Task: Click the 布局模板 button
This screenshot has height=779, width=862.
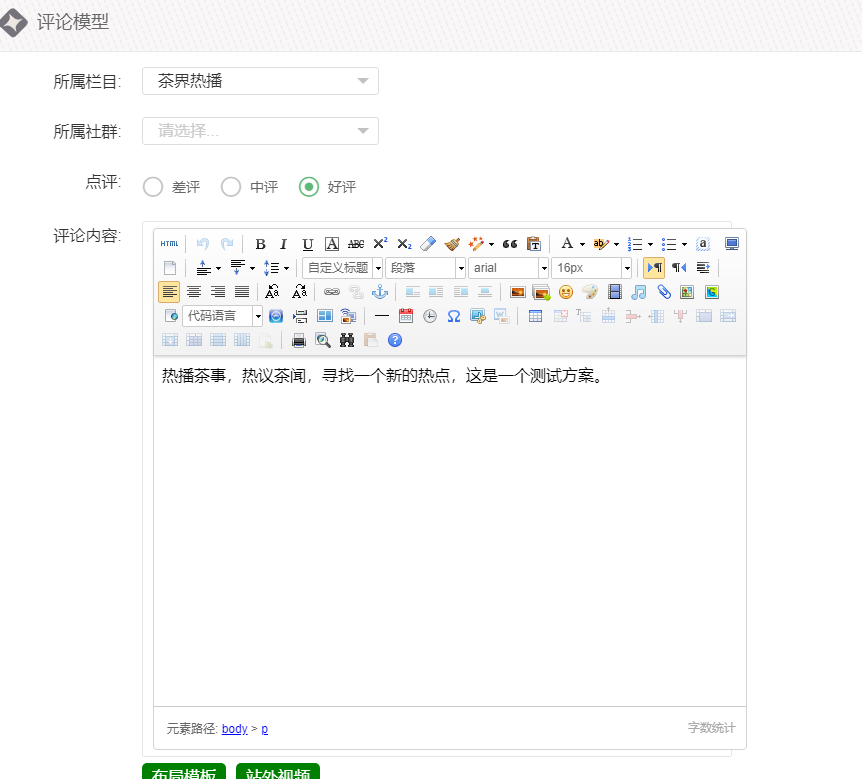Action: click(184, 773)
